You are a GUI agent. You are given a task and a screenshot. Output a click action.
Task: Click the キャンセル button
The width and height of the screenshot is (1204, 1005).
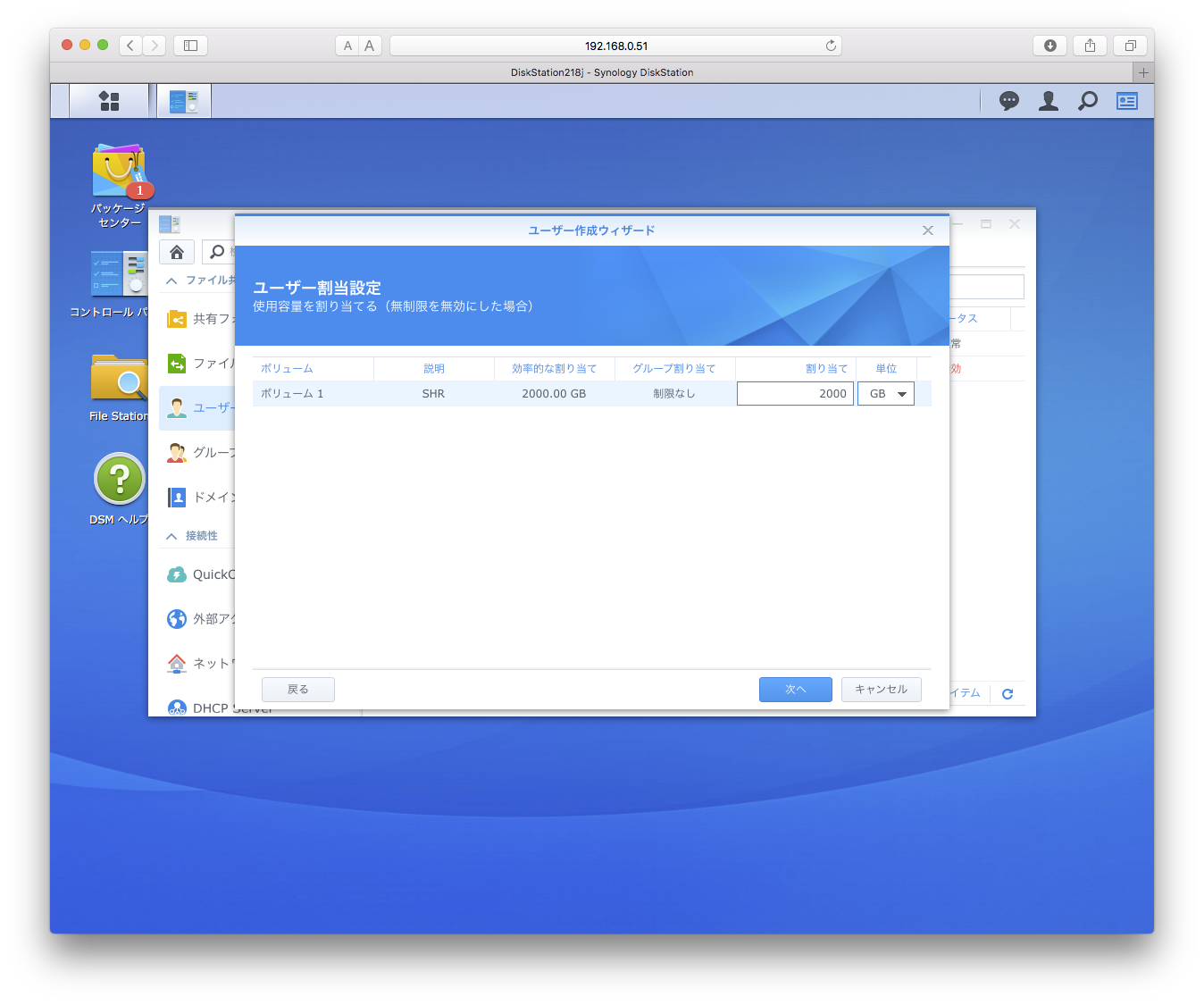pos(881,690)
